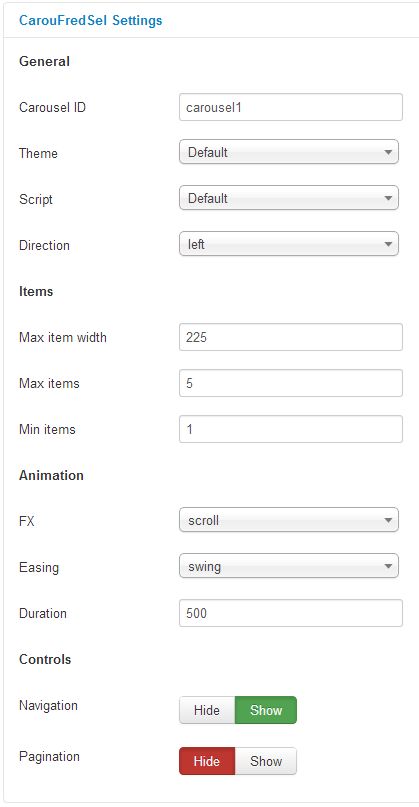
Task: Select the Min items input field
Action: [291, 429]
